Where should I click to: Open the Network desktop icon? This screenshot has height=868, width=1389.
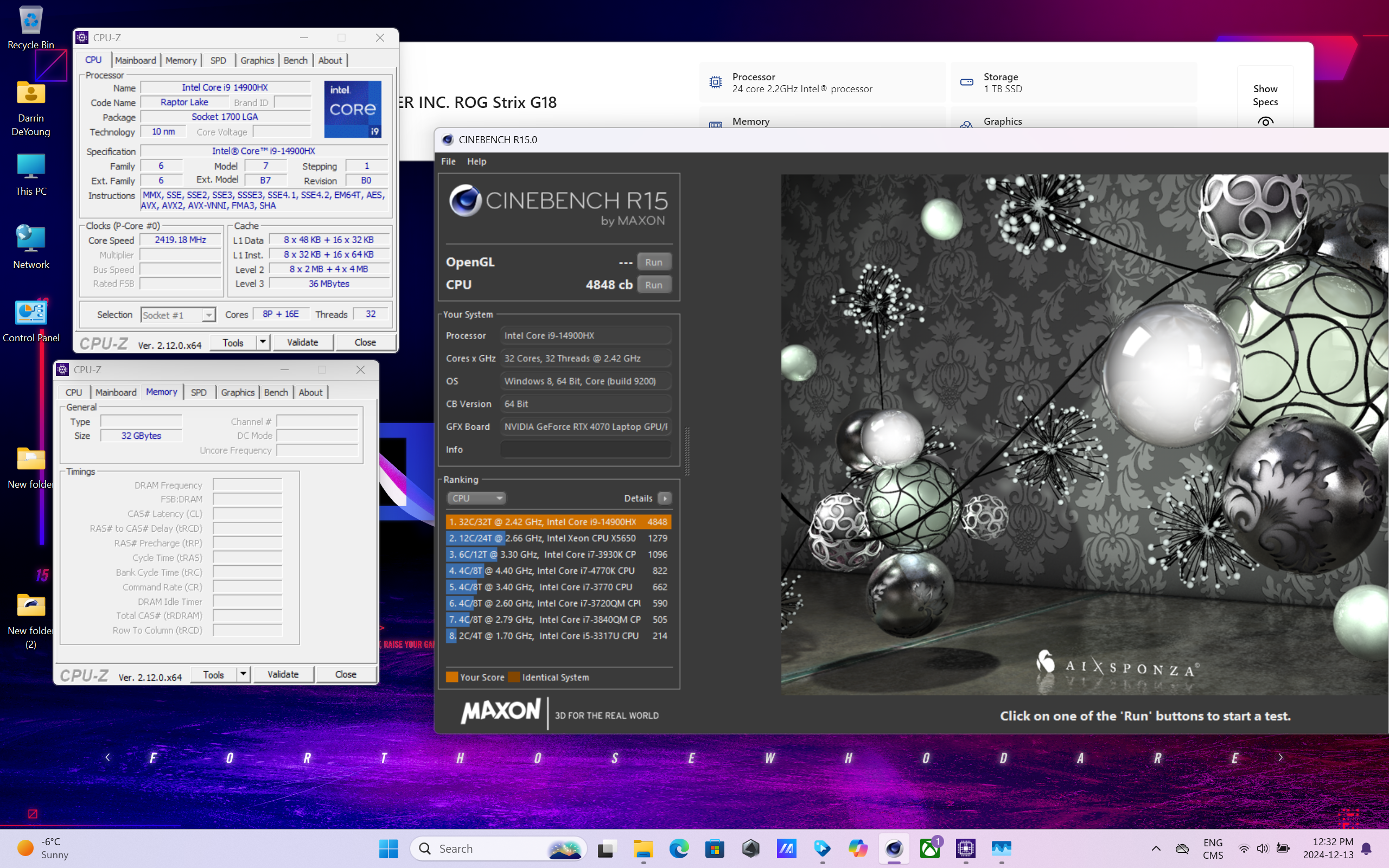click(31, 247)
